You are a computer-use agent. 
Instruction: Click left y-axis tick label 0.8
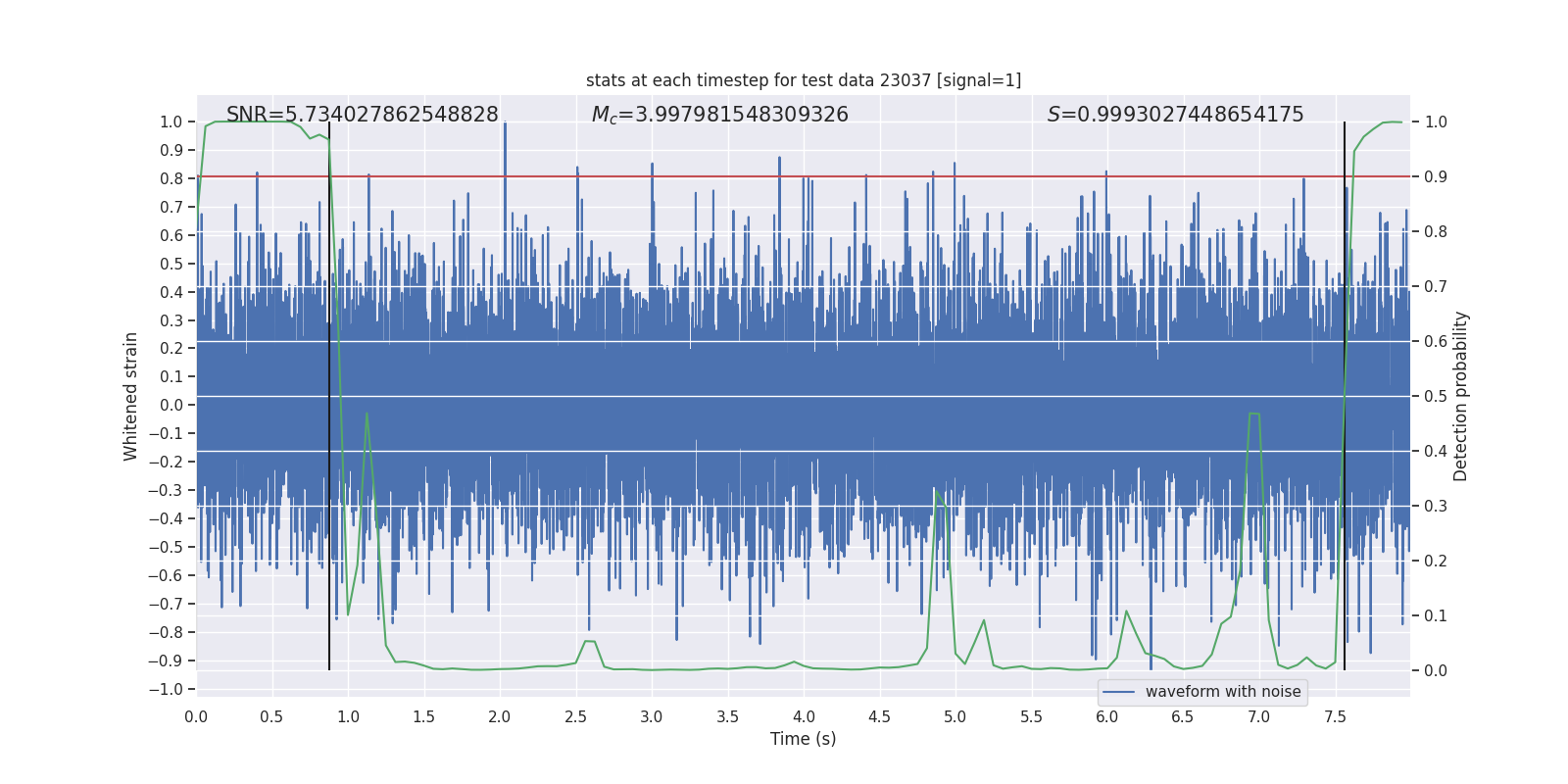(x=171, y=178)
